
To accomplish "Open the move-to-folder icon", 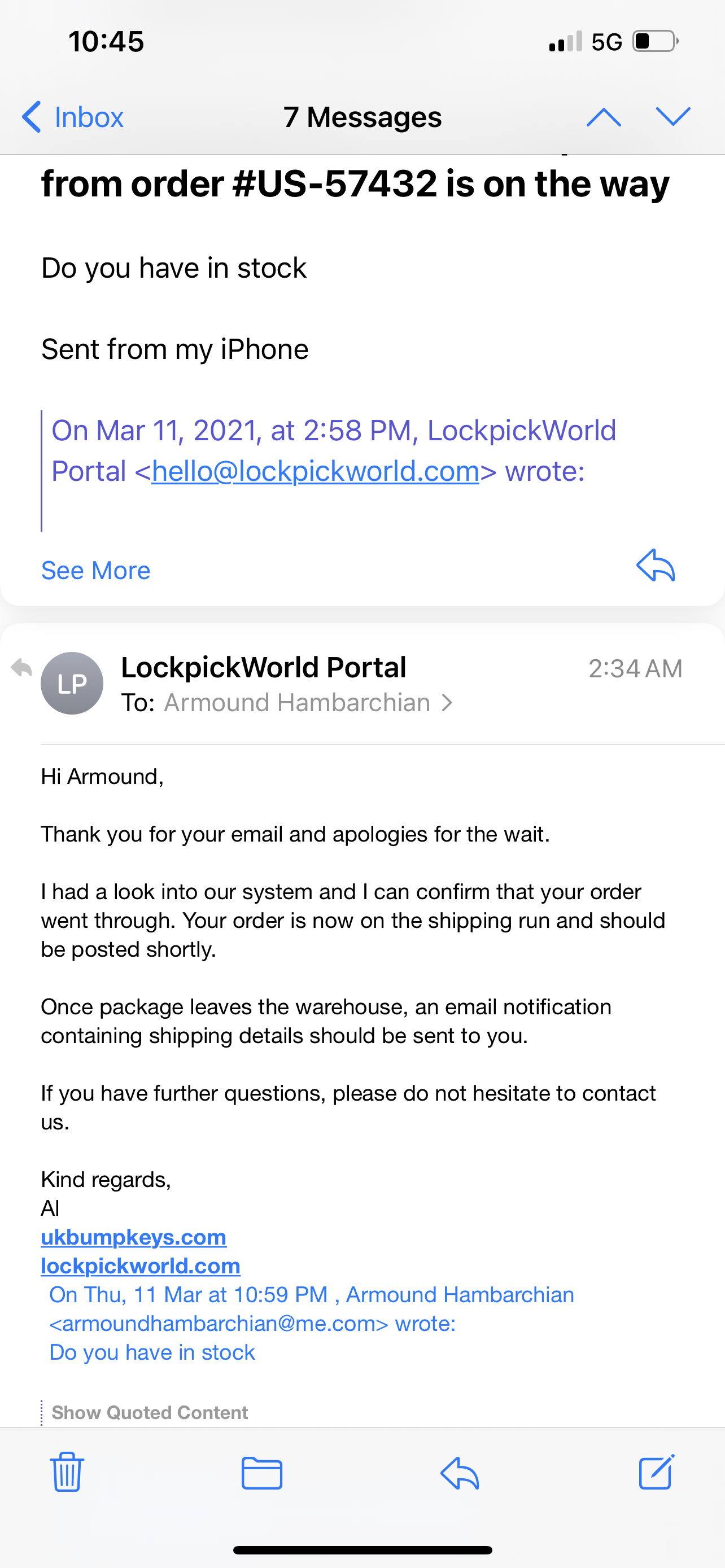I will click(262, 1473).
